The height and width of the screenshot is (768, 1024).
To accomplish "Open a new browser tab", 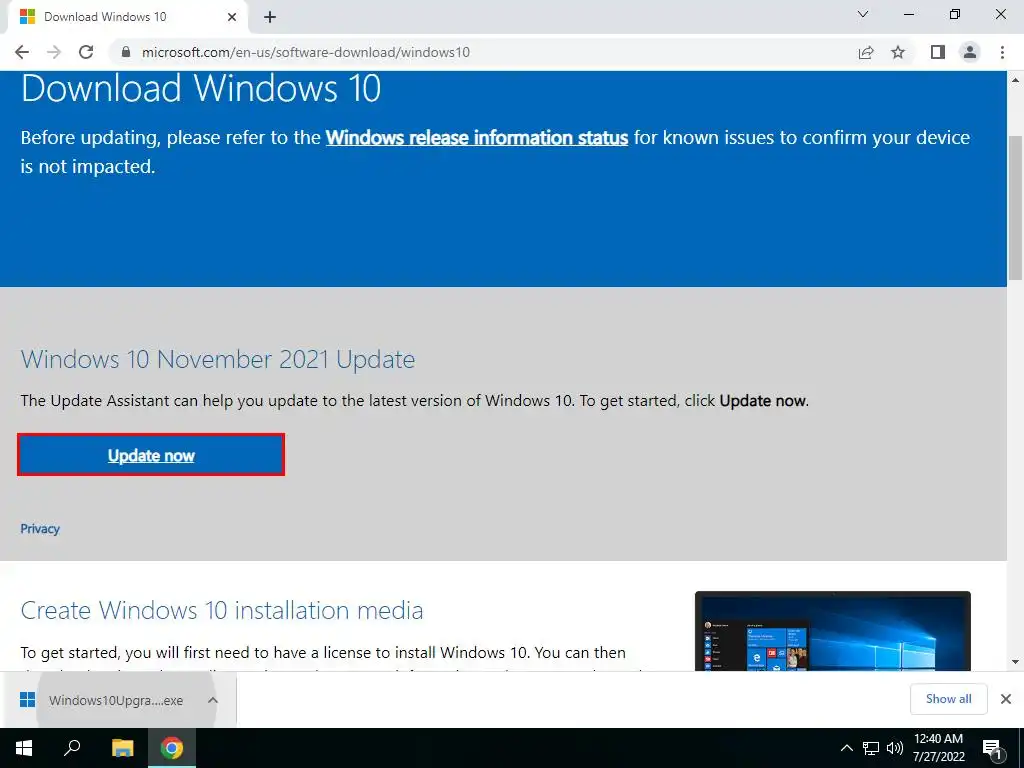I will [270, 17].
